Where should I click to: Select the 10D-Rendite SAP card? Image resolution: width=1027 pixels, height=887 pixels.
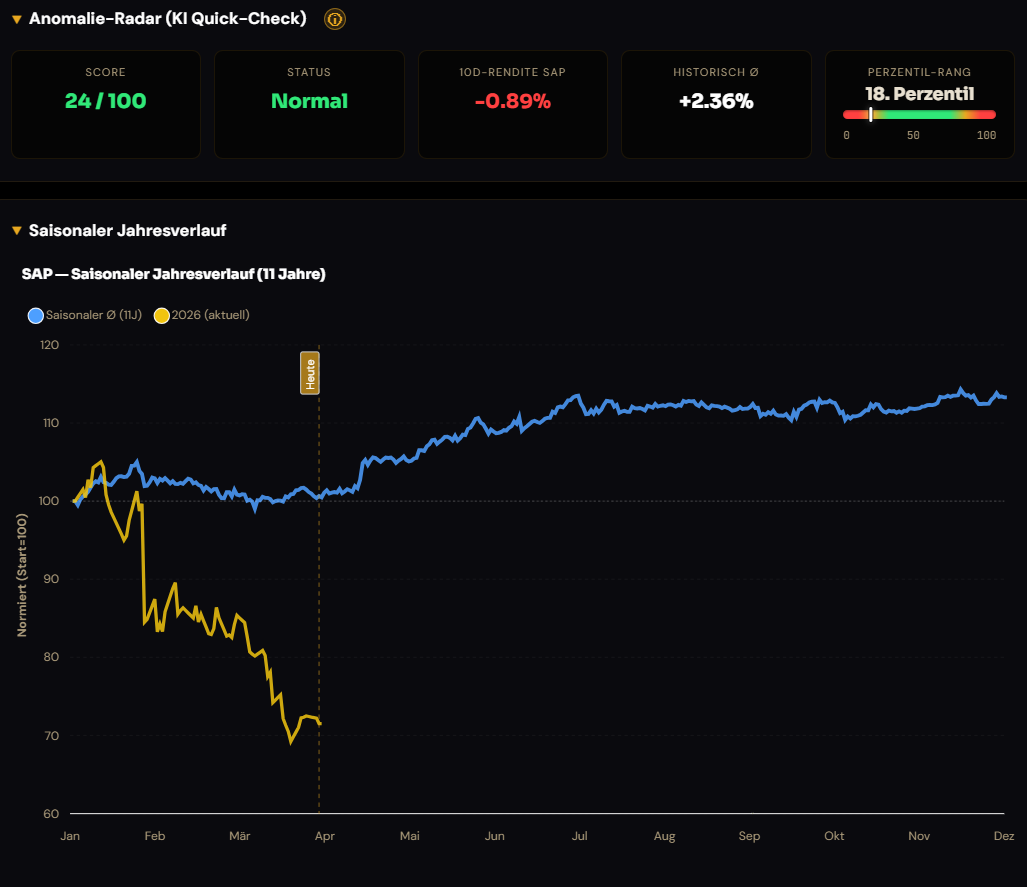point(513,104)
